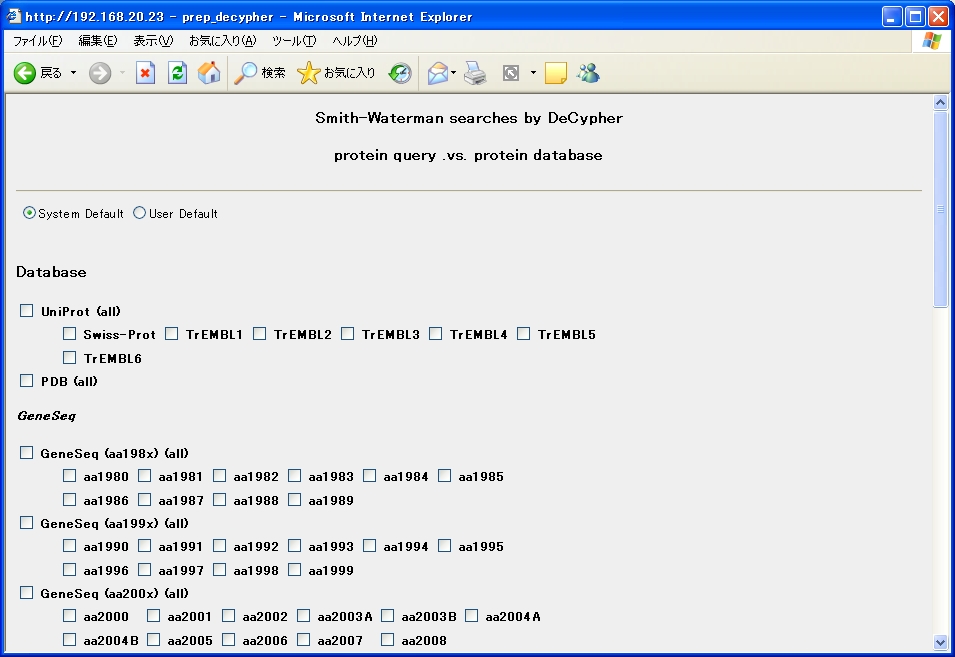This screenshot has width=955, height=657.
Task: Tick the aa2002 checkbox
Action: 228,616
